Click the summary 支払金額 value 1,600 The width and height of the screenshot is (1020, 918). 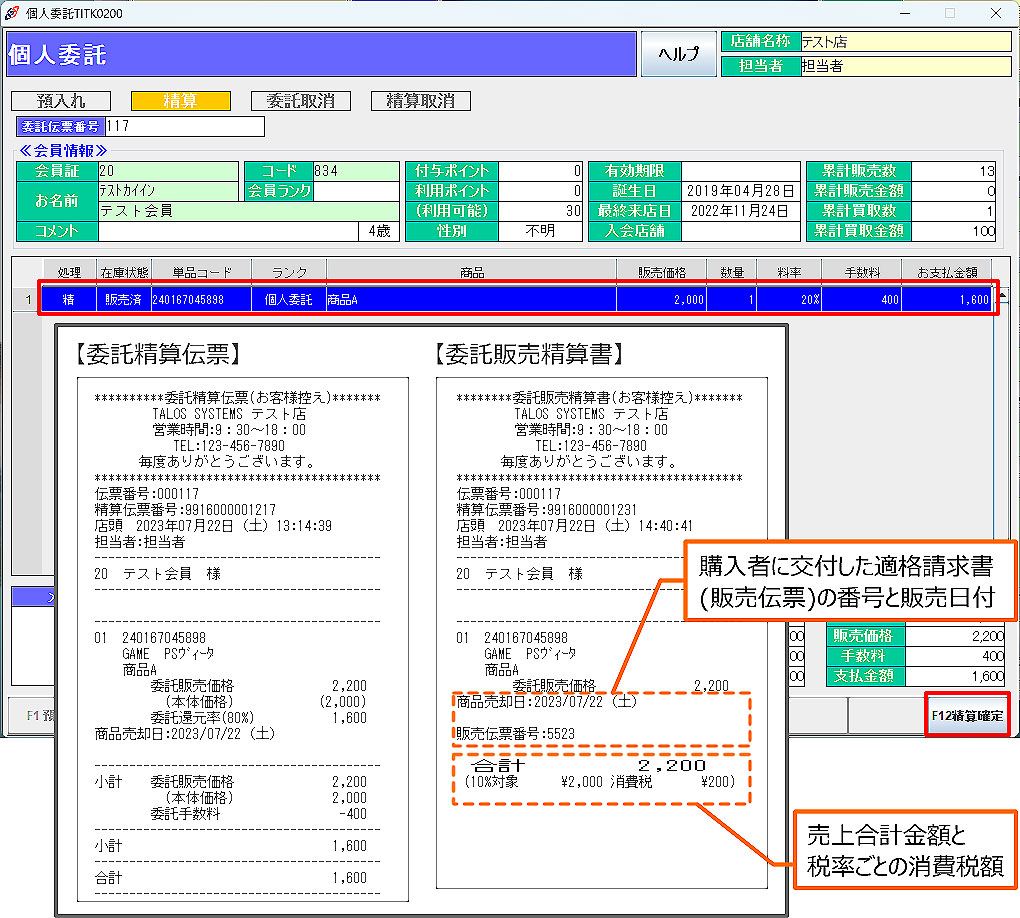click(x=955, y=676)
